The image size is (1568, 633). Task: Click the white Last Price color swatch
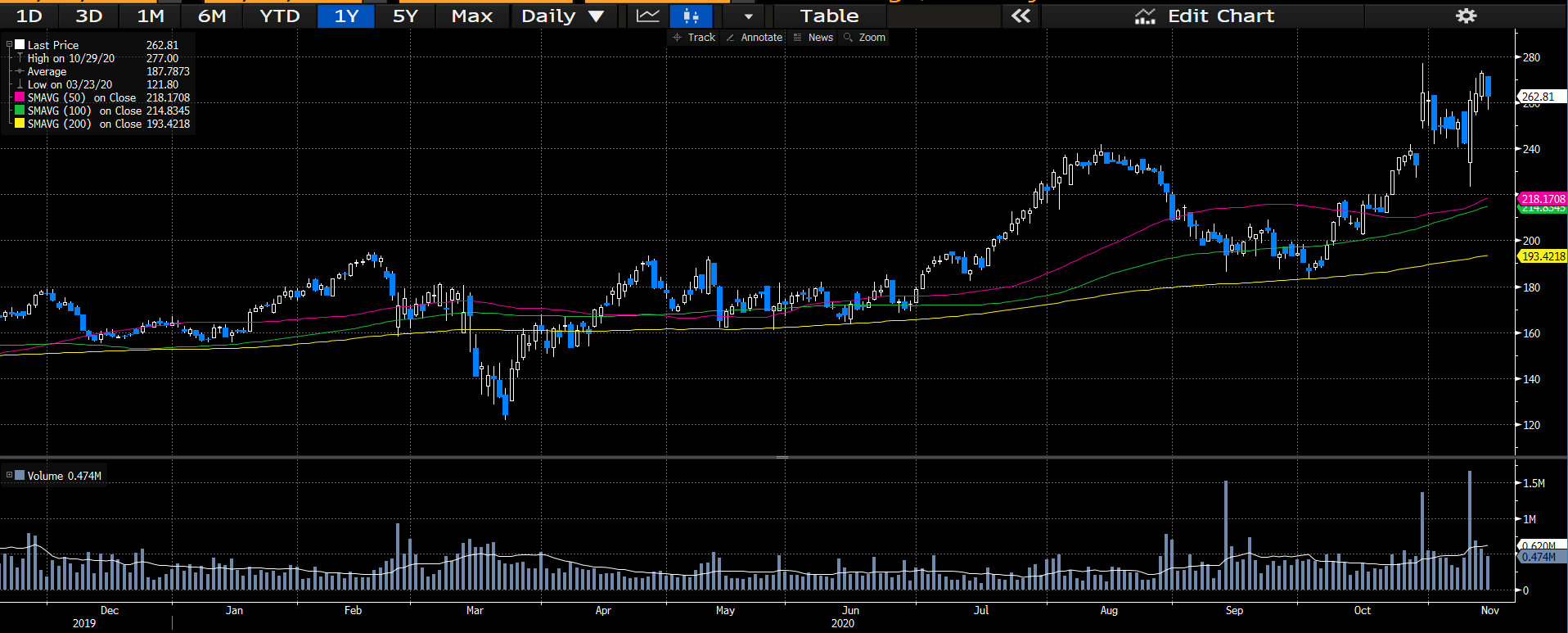[x=20, y=45]
